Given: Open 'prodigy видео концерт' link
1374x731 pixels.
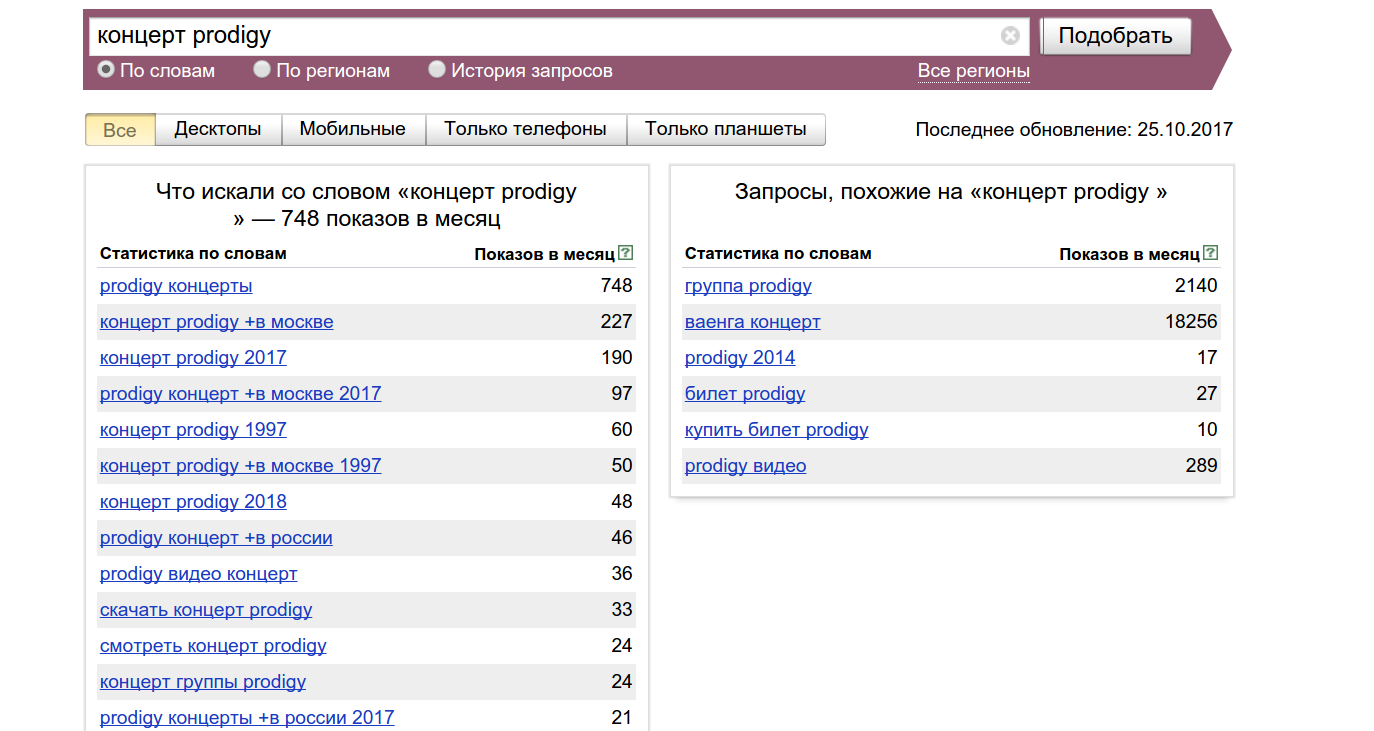Looking at the screenshot, I should 199,574.
